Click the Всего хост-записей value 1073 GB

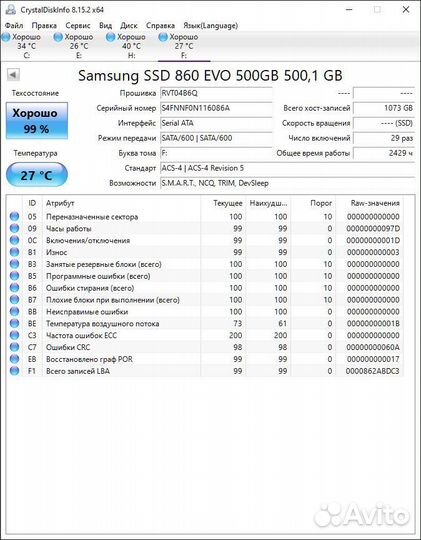pos(384,108)
